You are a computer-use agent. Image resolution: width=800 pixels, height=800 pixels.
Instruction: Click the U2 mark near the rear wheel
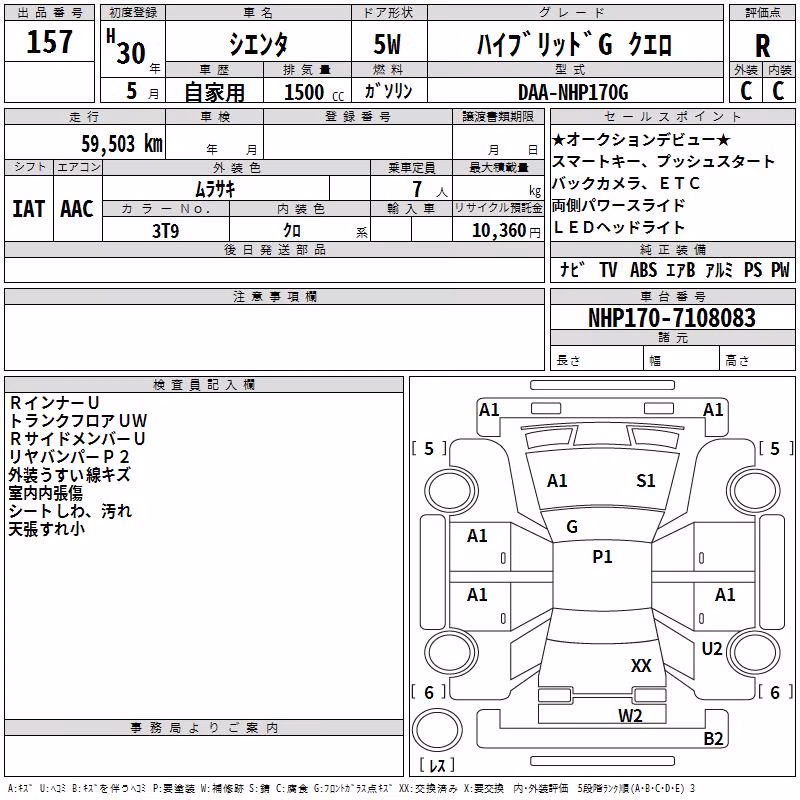[712, 649]
